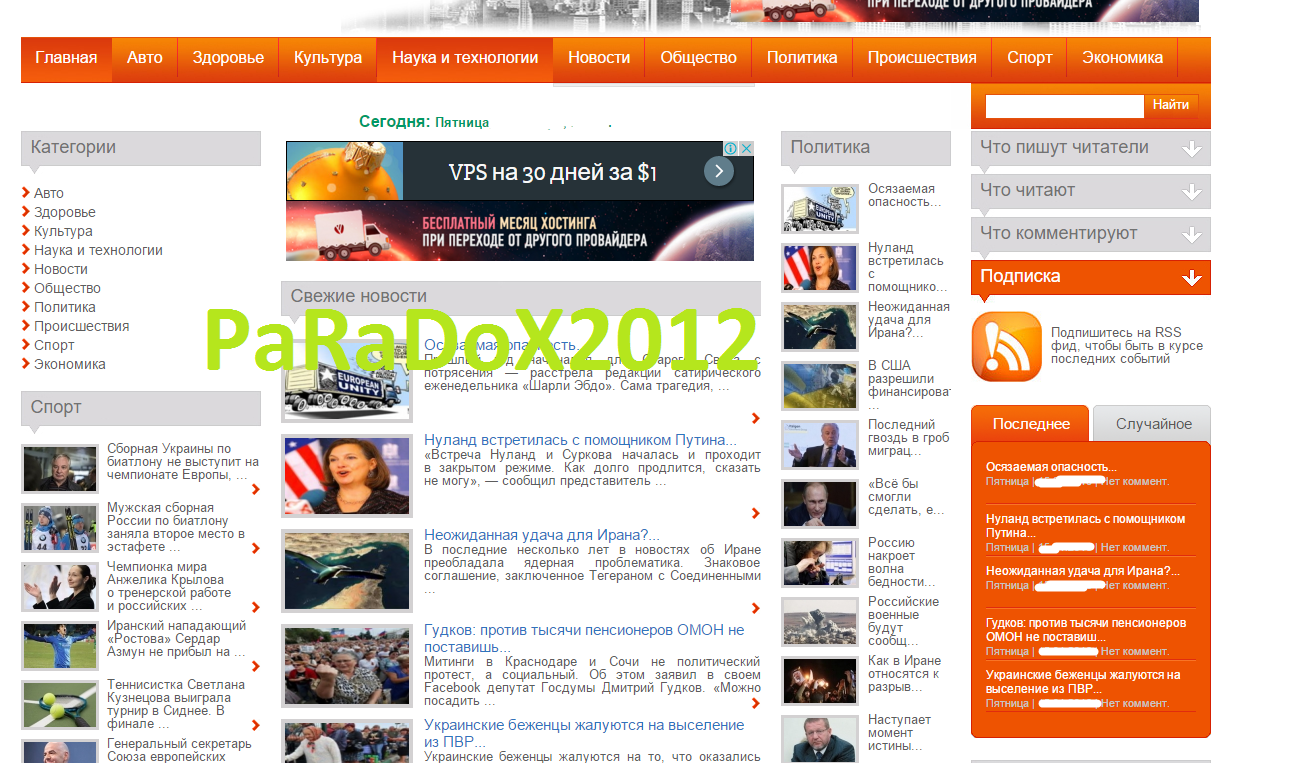Switch to the Последнее tab
This screenshot has height=763, width=1300.
tap(1031, 424)
